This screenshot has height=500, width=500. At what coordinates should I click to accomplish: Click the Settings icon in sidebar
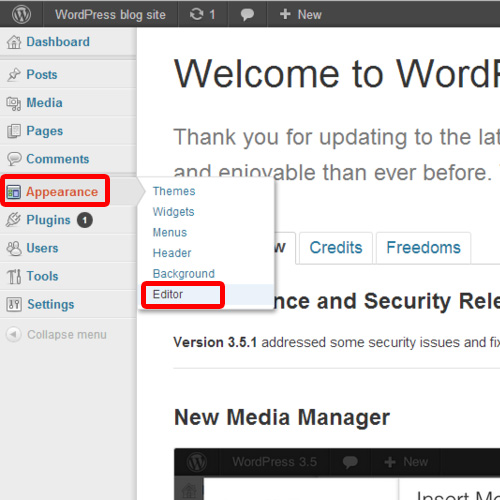[14, 304]
